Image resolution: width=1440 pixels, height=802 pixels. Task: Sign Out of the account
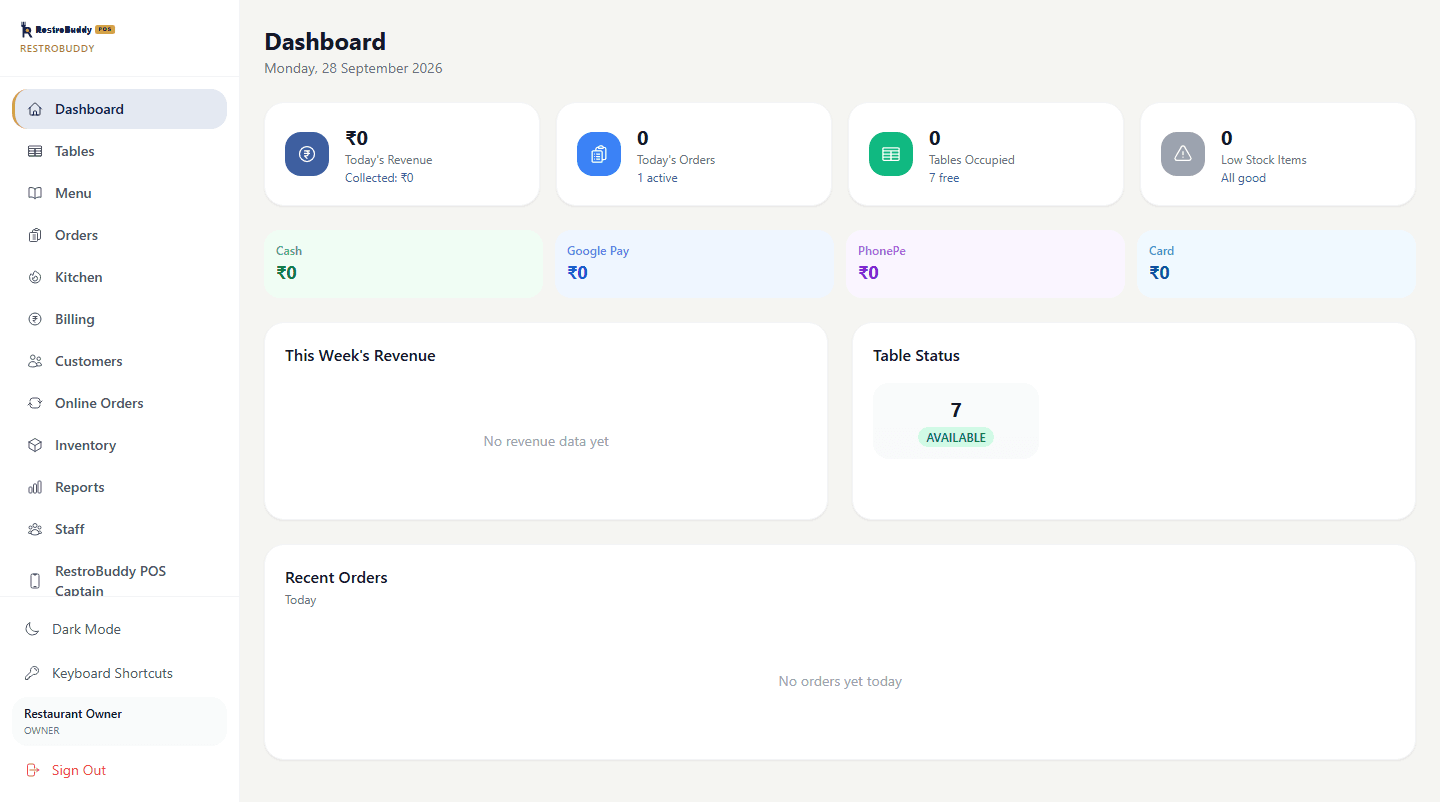click(x=119, y=770)
